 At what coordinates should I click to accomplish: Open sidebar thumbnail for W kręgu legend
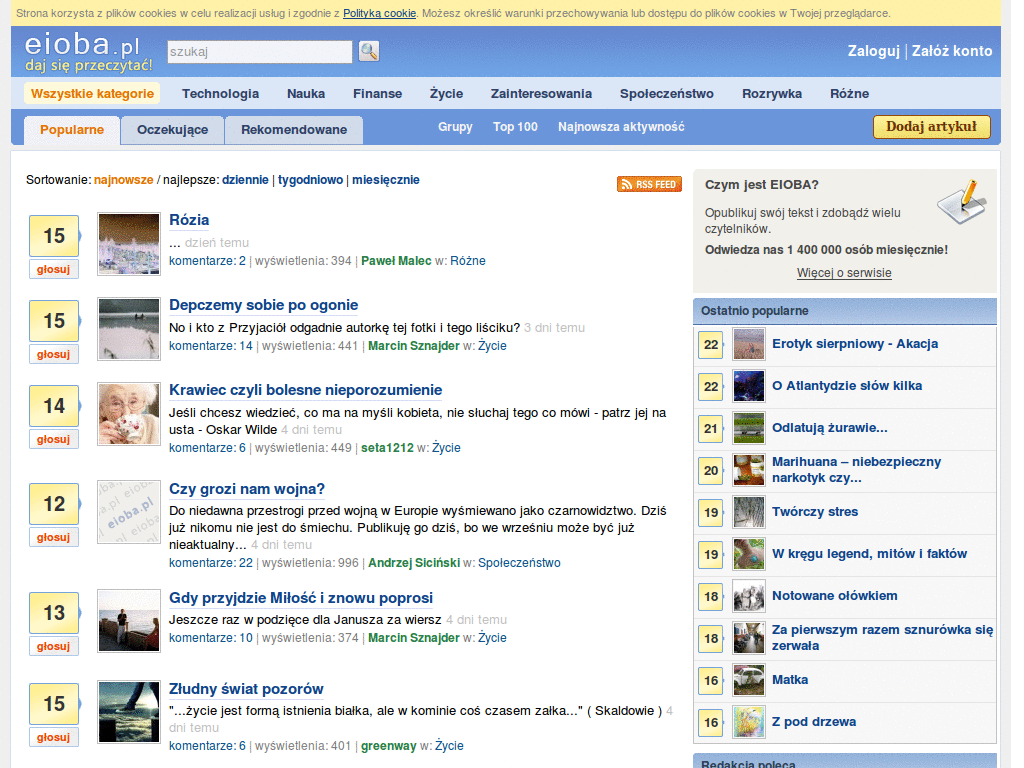point(748,554)
